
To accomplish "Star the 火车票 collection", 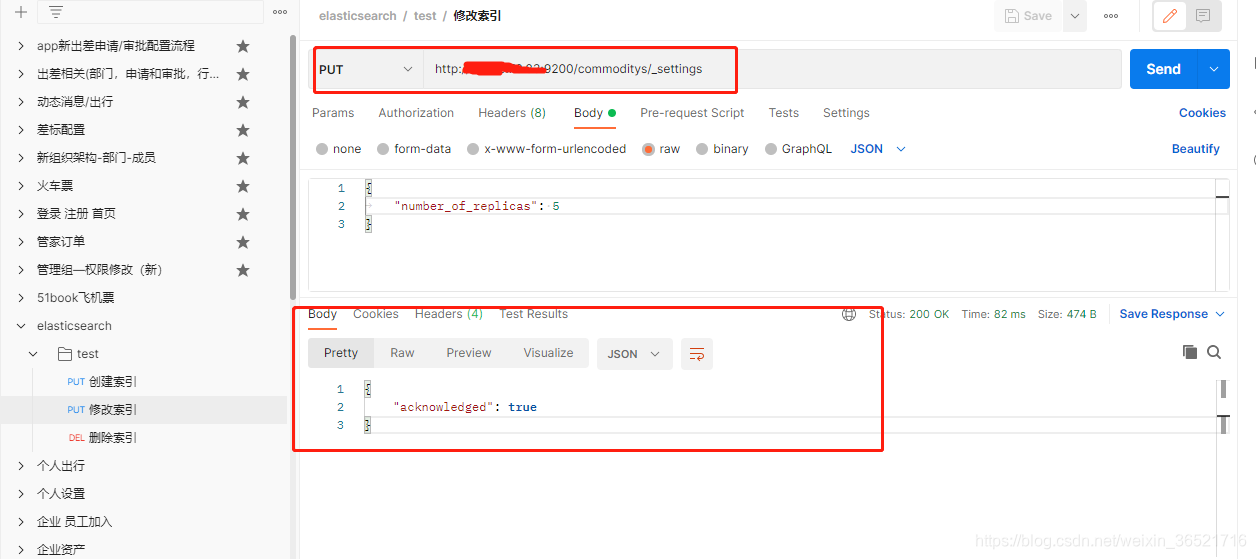I will click(242, 186).
